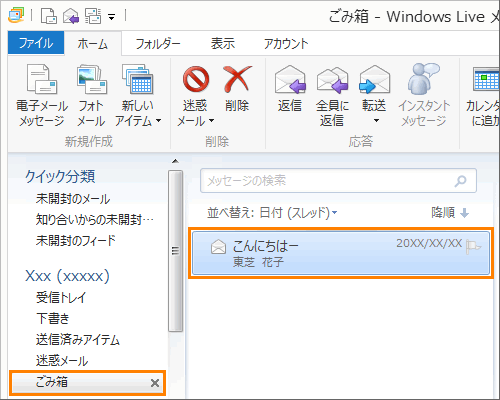Click the folder pane vertical scrollbar handle
The height and width of the screenshot is (400, 500).
tap(175, 251)
